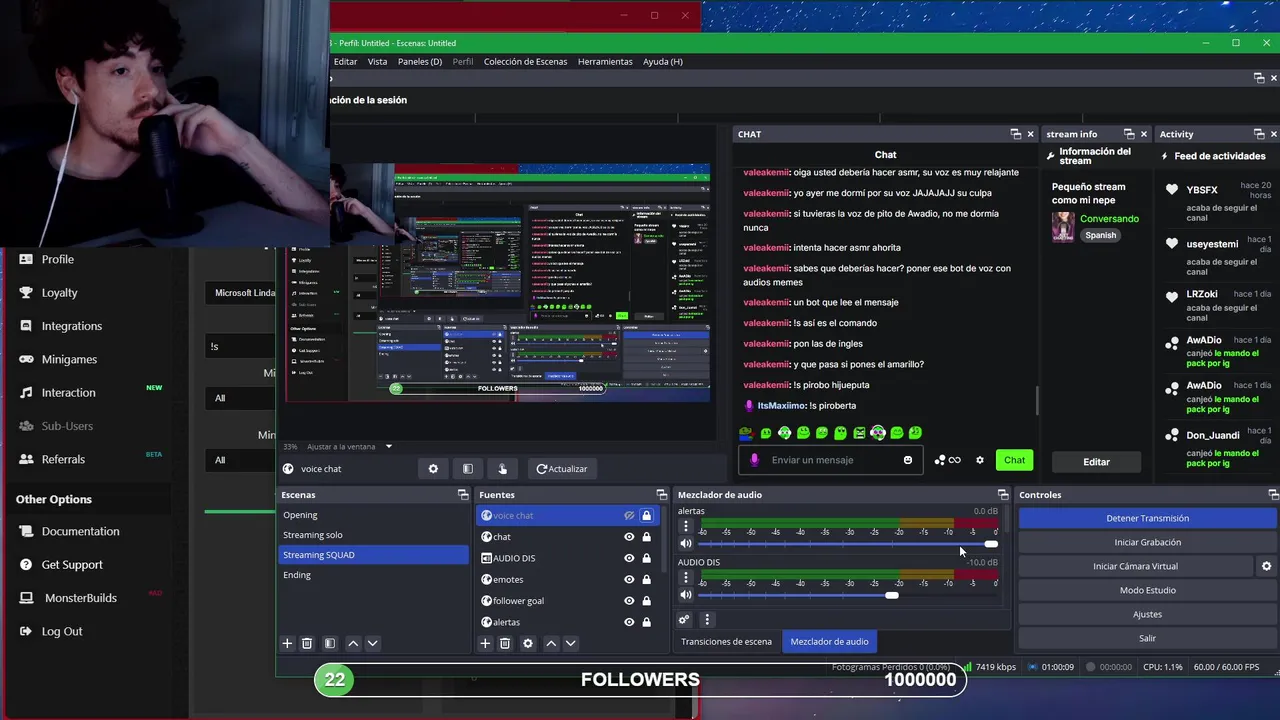Hide the AUDIO DIS source
This screenshot has height=720, width=1280.
[629, 558]
